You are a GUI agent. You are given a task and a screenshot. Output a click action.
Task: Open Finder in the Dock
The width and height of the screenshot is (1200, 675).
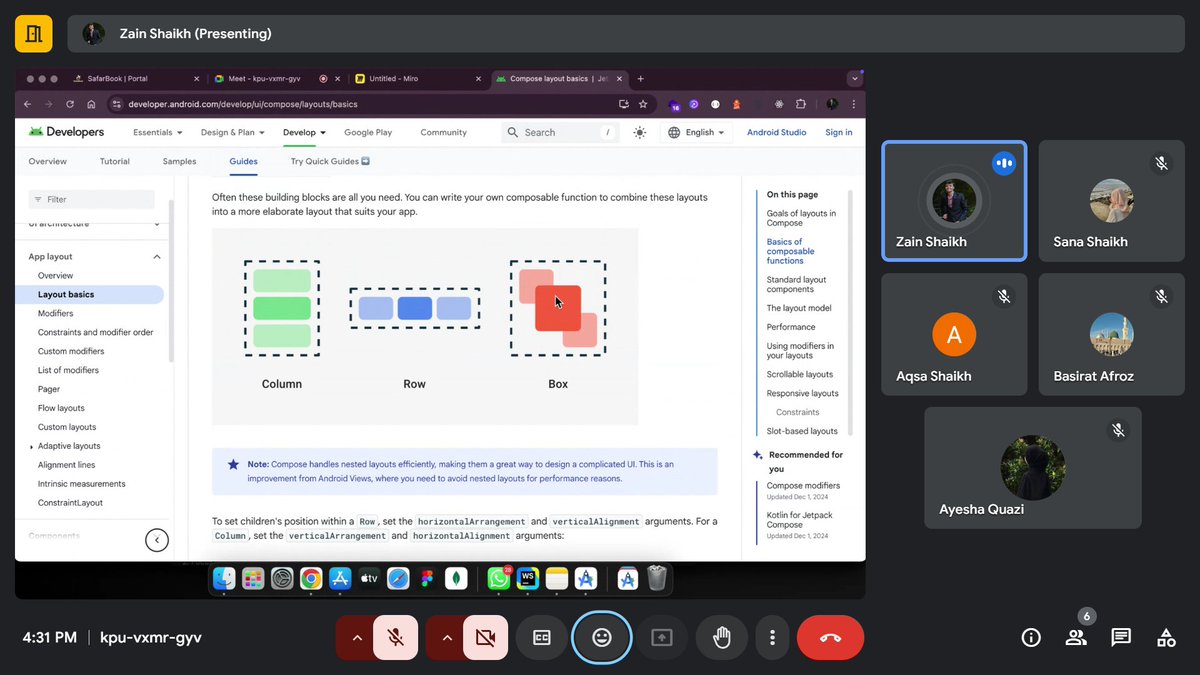click(x=224, y=578)
